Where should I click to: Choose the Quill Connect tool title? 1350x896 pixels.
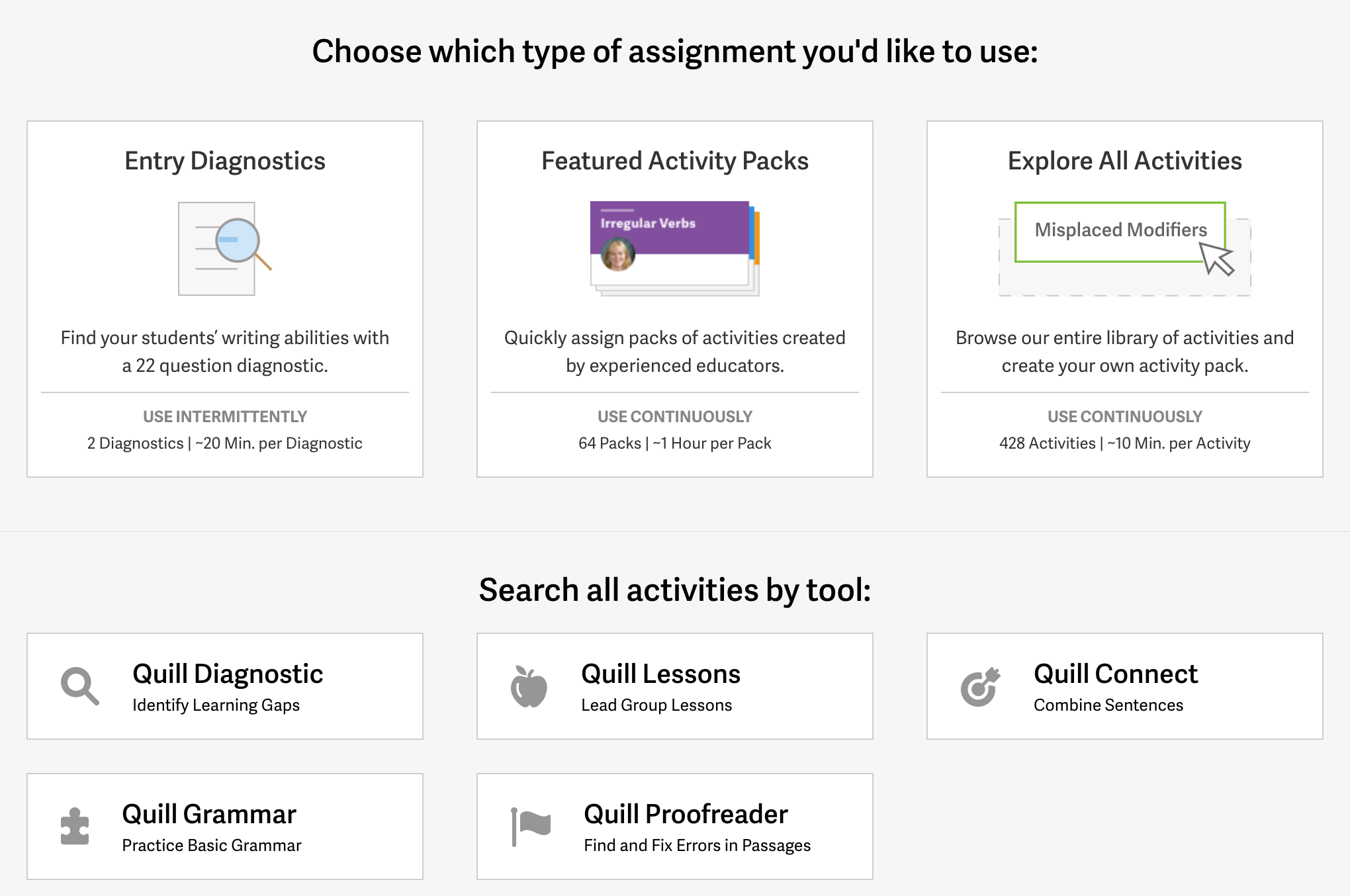pyautogui.click(x=1116, y=674)
